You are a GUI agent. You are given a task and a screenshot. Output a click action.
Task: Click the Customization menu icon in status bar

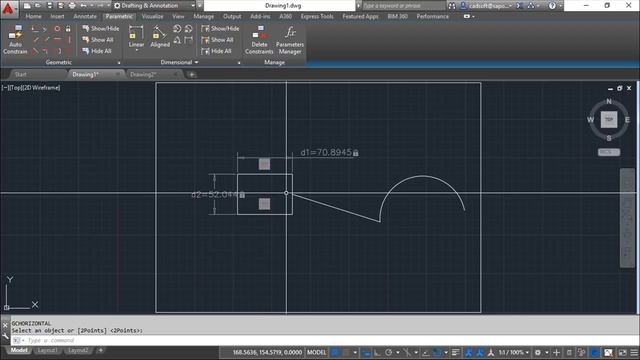click(634, 352)
